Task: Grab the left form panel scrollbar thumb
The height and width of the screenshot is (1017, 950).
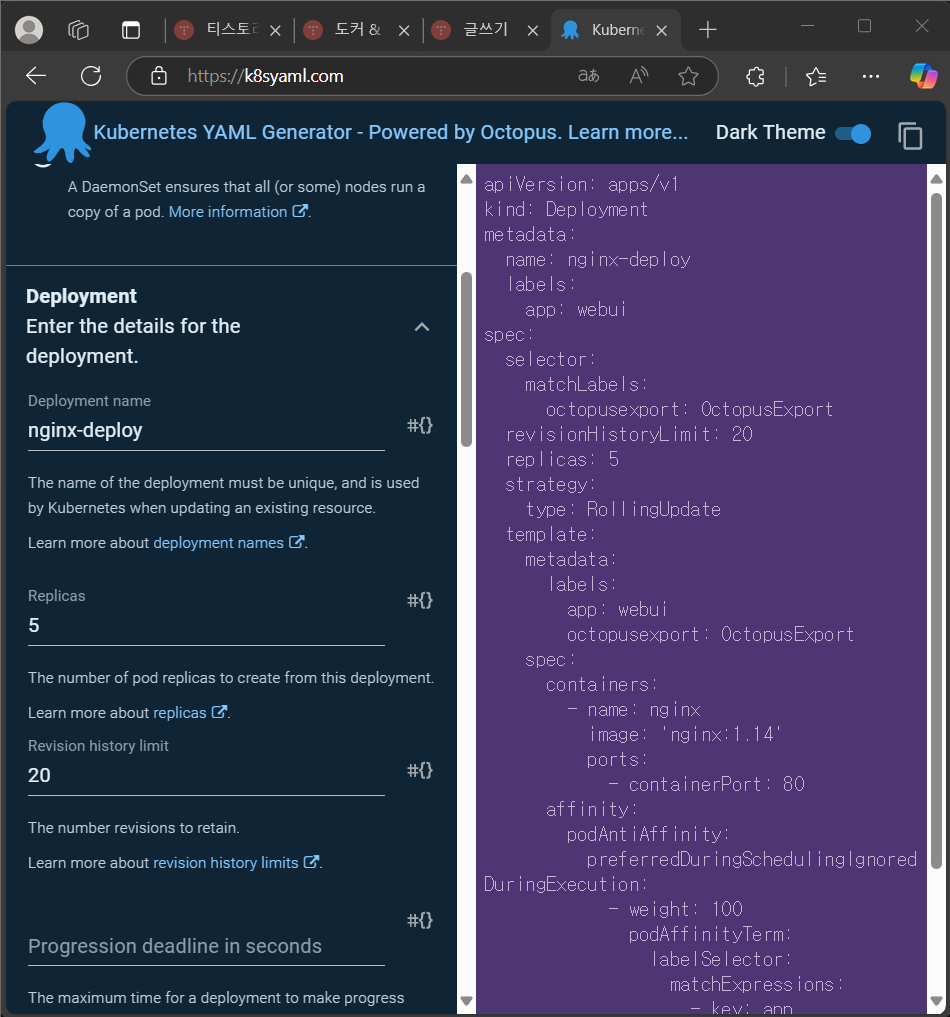Action: pyautogui.click(x=466, y=359)
